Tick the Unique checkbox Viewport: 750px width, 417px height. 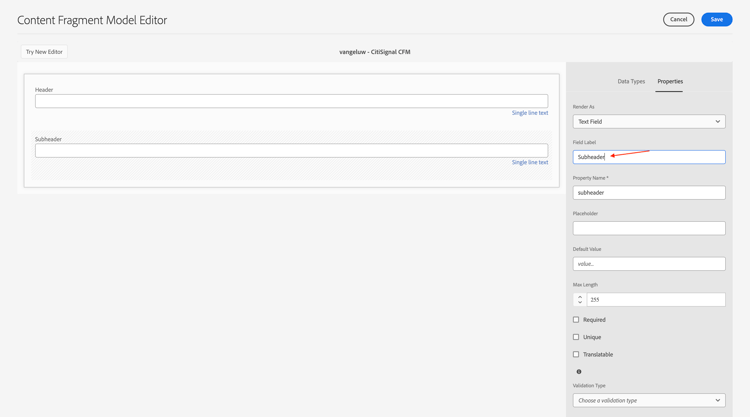(576, 337)
